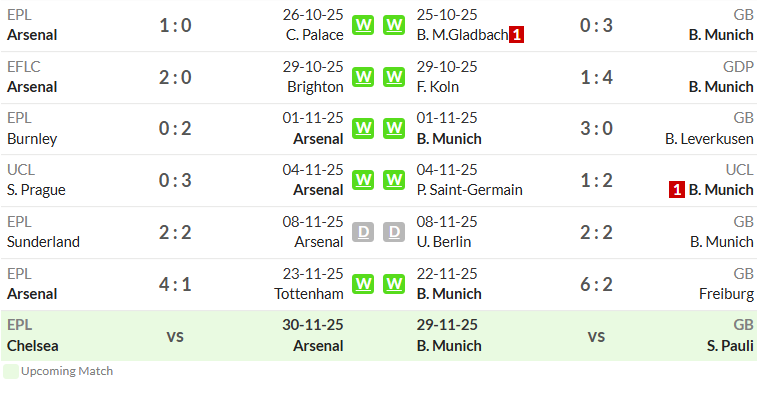Open the B. Munich vs S. Pauli upcoming match

(596, 336)
